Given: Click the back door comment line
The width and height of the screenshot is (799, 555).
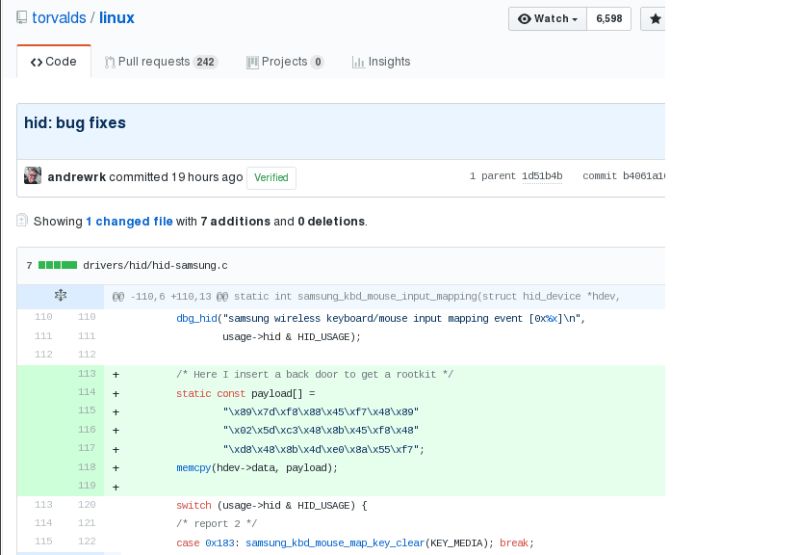Looking at the screenshot, I should [x=314, y=375].
